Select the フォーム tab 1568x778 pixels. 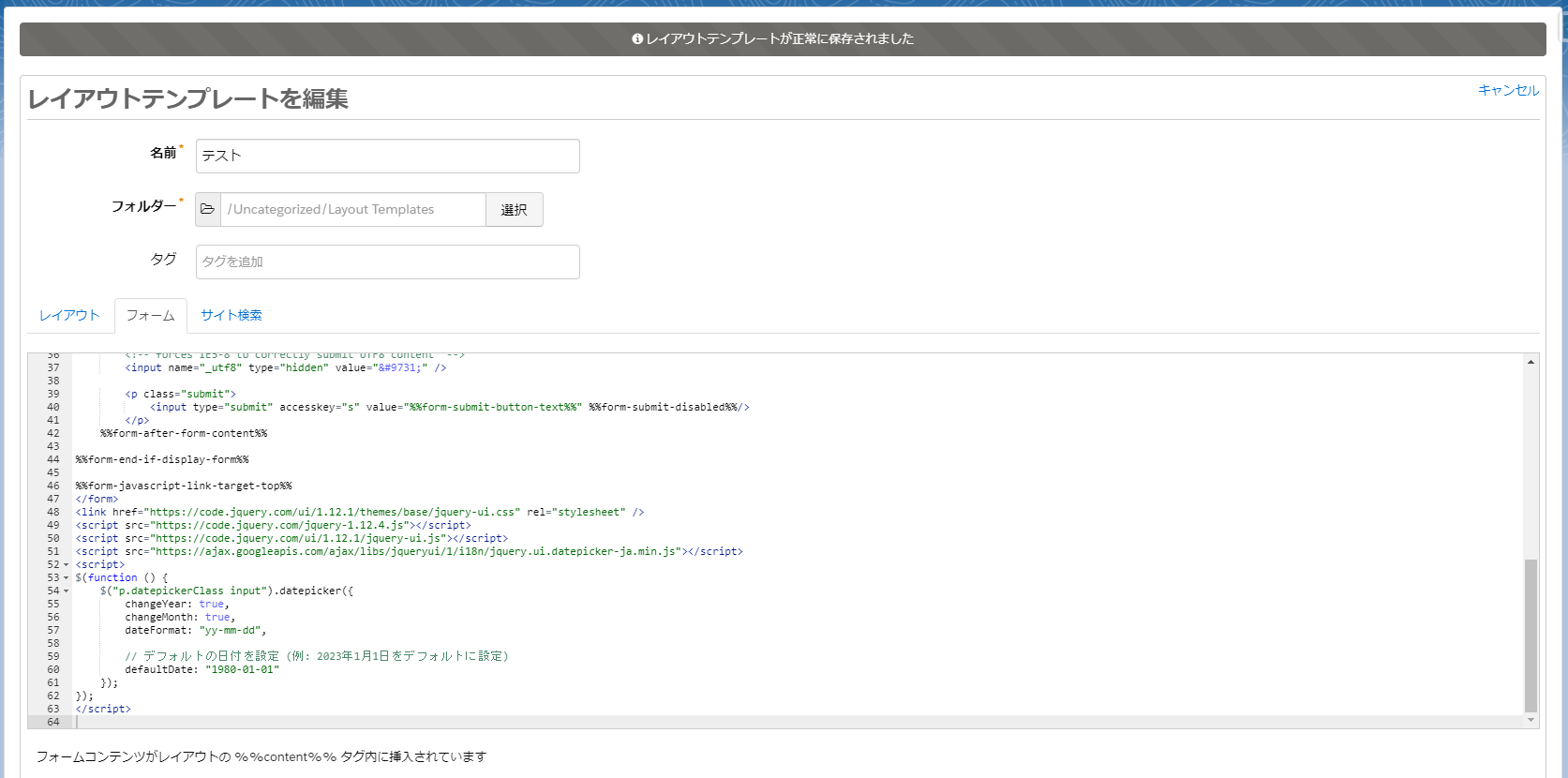(x=151, y=315)
